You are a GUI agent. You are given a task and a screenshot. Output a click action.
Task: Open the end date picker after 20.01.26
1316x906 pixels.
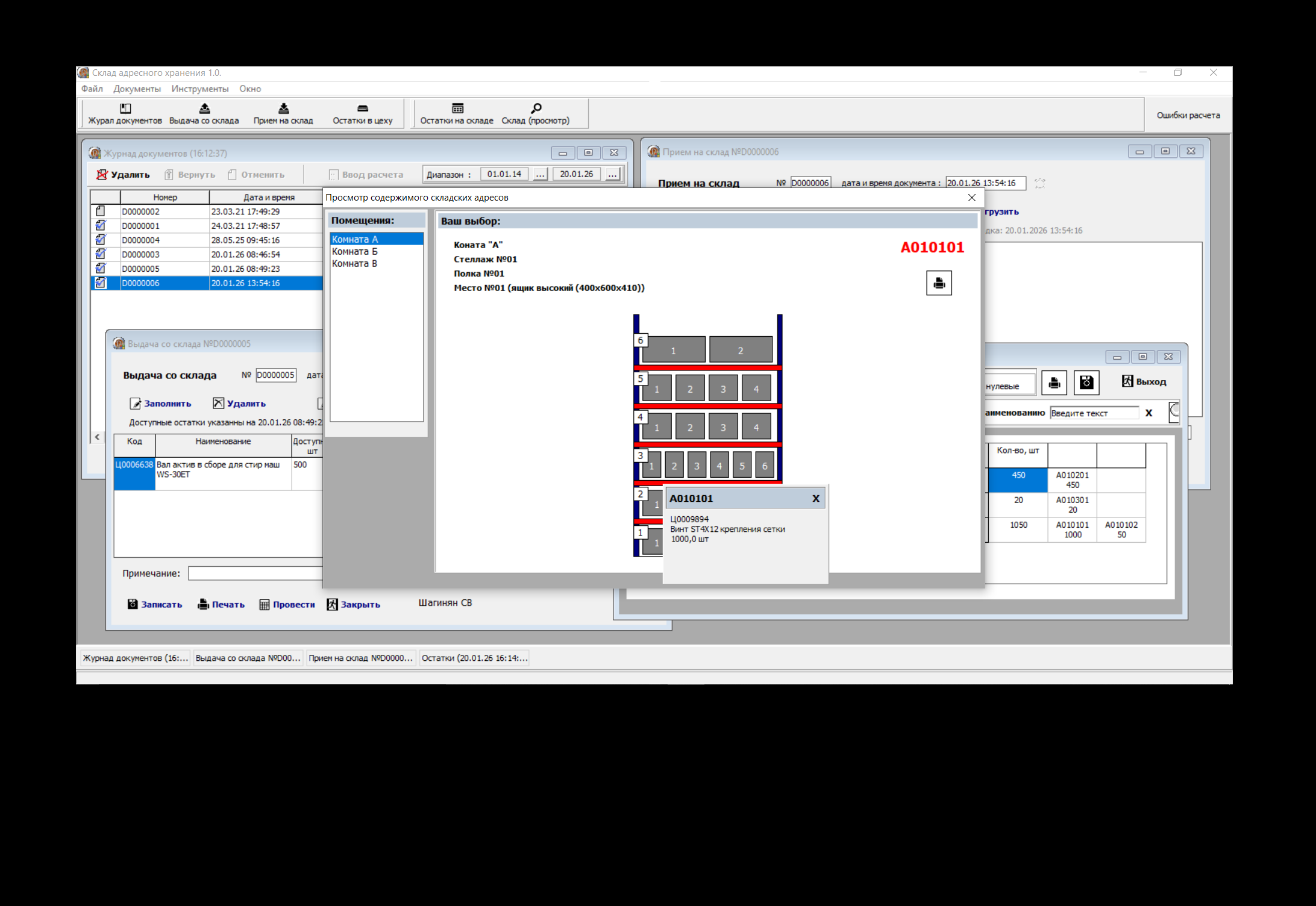coord(612,174)
